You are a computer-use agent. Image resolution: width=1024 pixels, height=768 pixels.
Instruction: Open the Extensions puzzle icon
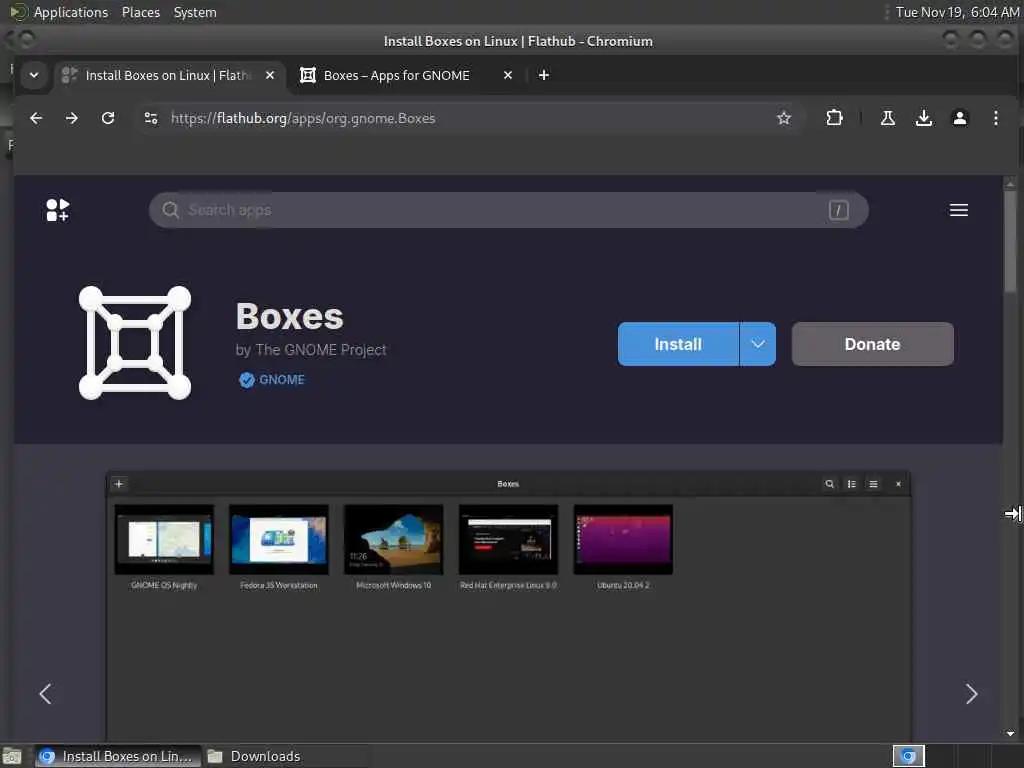tap(834, 118)
